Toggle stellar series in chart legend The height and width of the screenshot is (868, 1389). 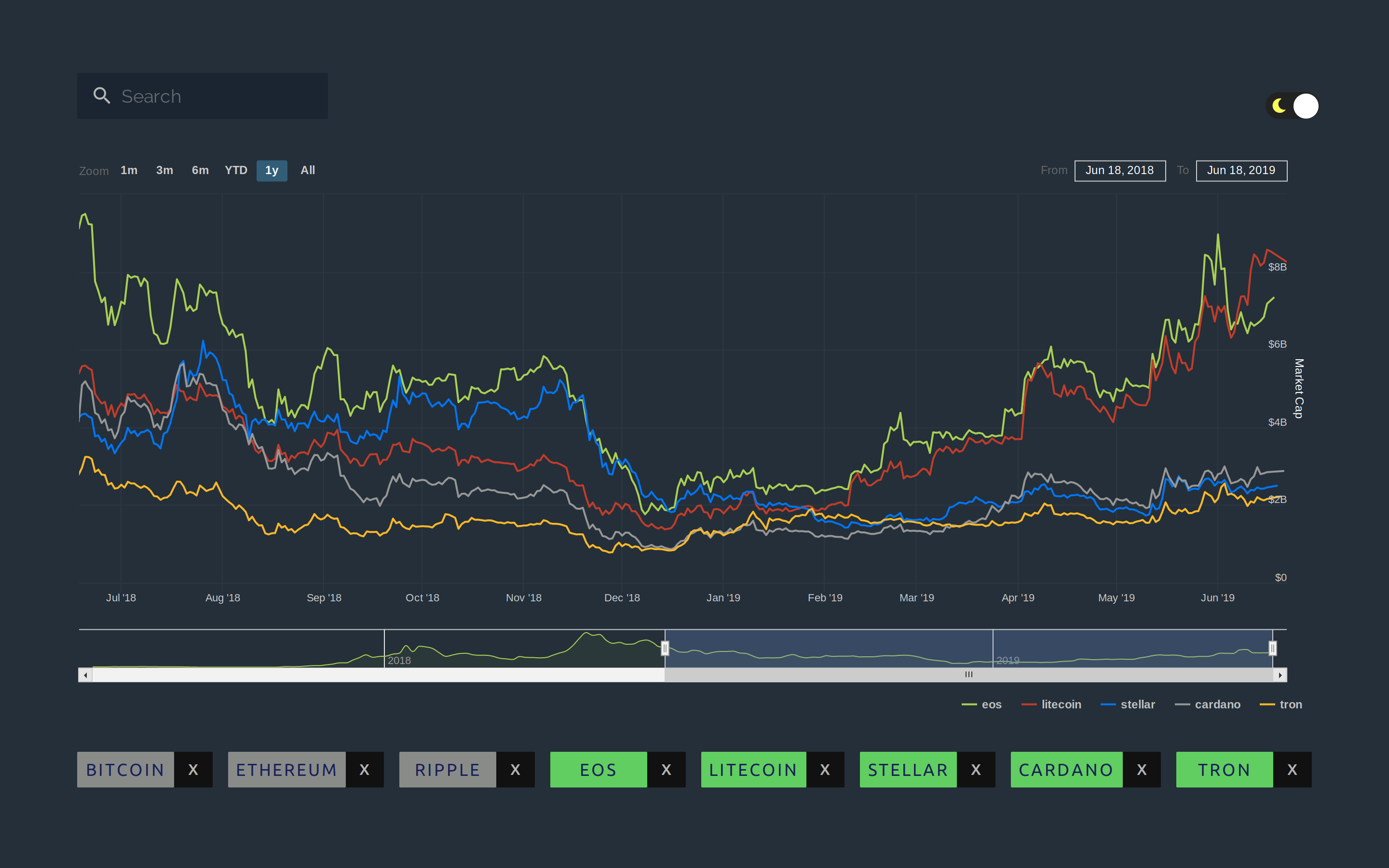(1127, 705)
